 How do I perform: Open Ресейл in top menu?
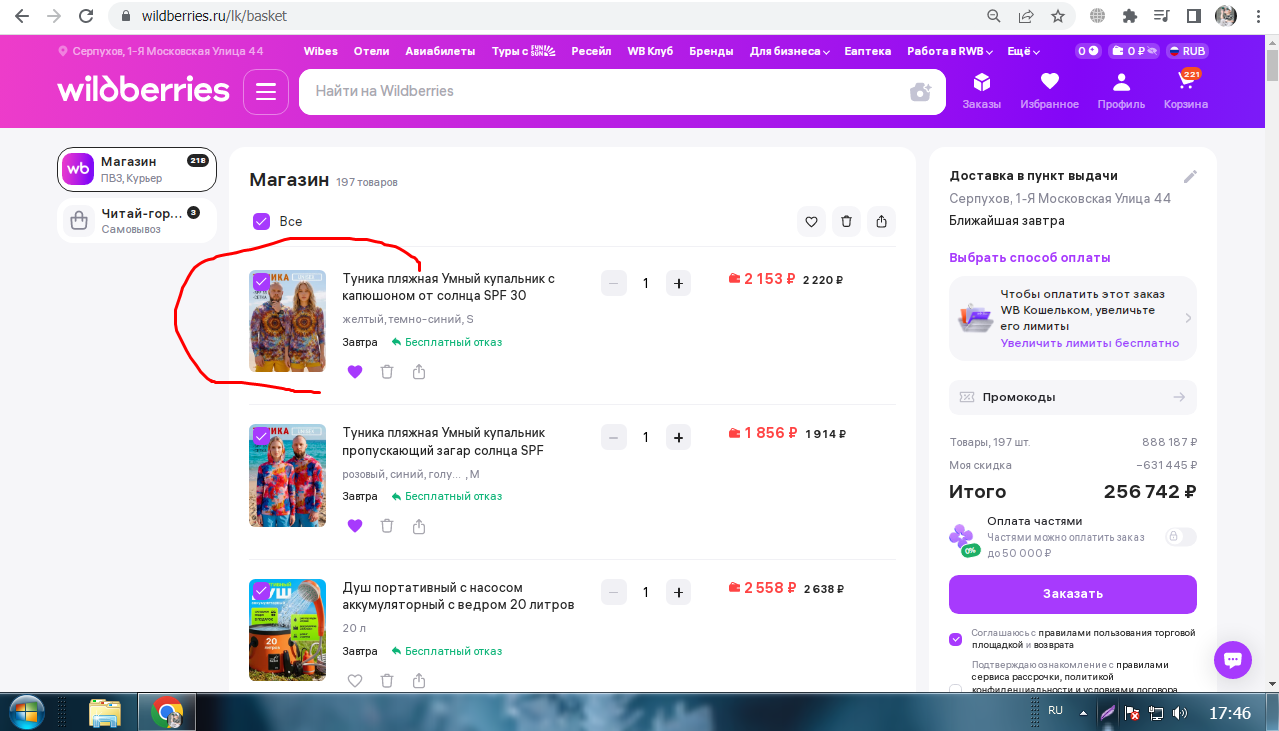tap(591, 51)
